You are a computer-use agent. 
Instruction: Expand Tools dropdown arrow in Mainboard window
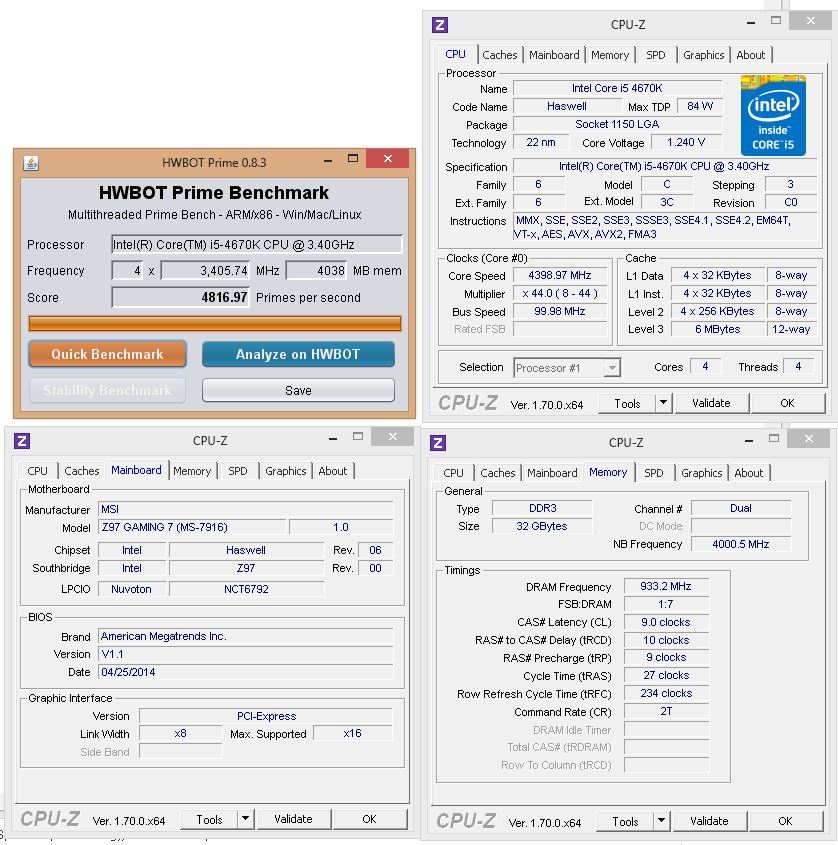(246, 819)
